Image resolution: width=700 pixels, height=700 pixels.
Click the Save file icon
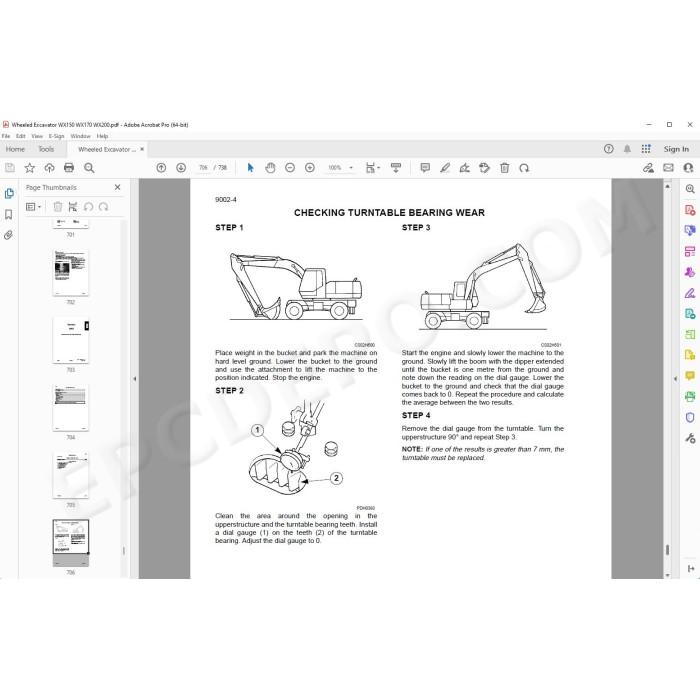10,168
